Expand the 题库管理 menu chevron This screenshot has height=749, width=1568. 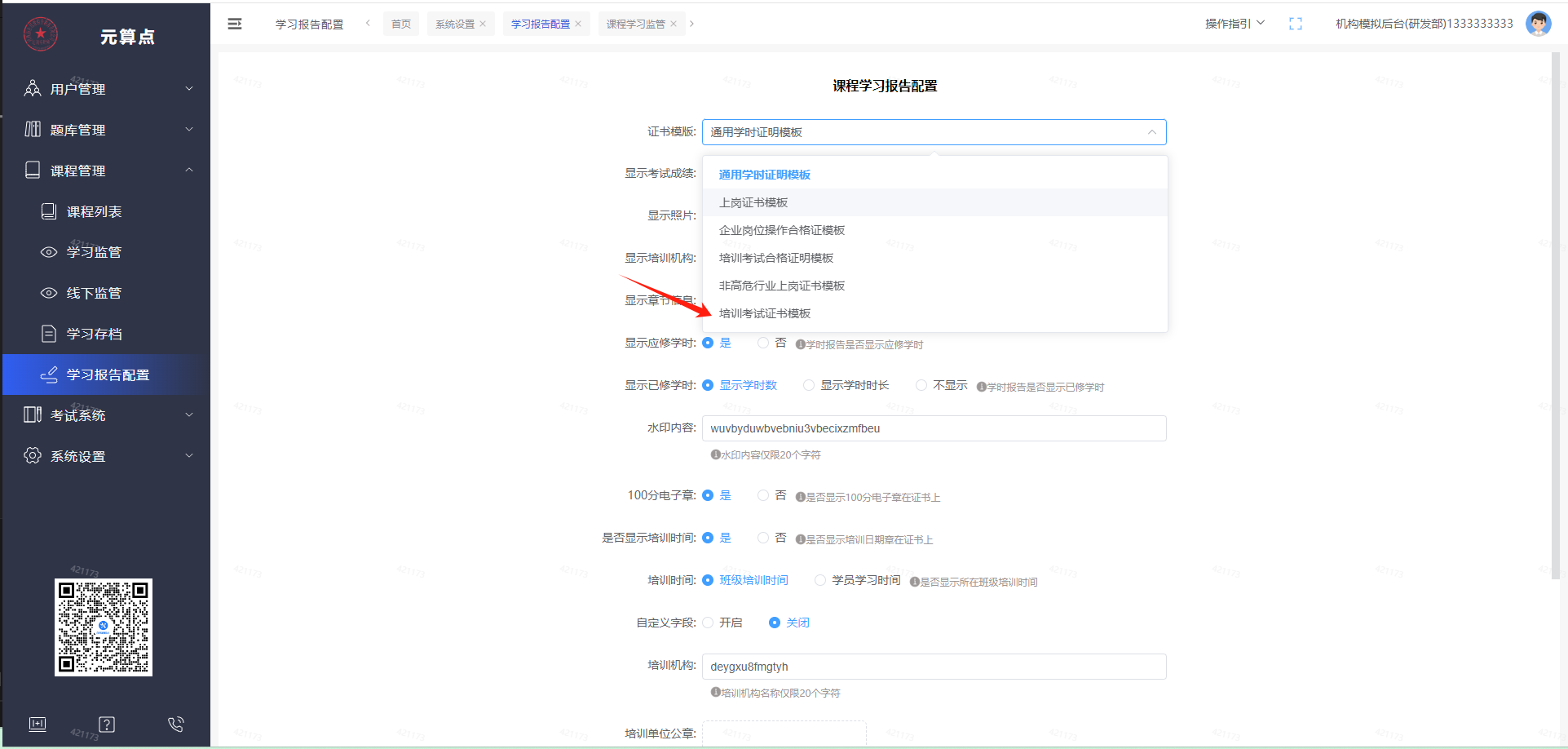click(189, 129)
